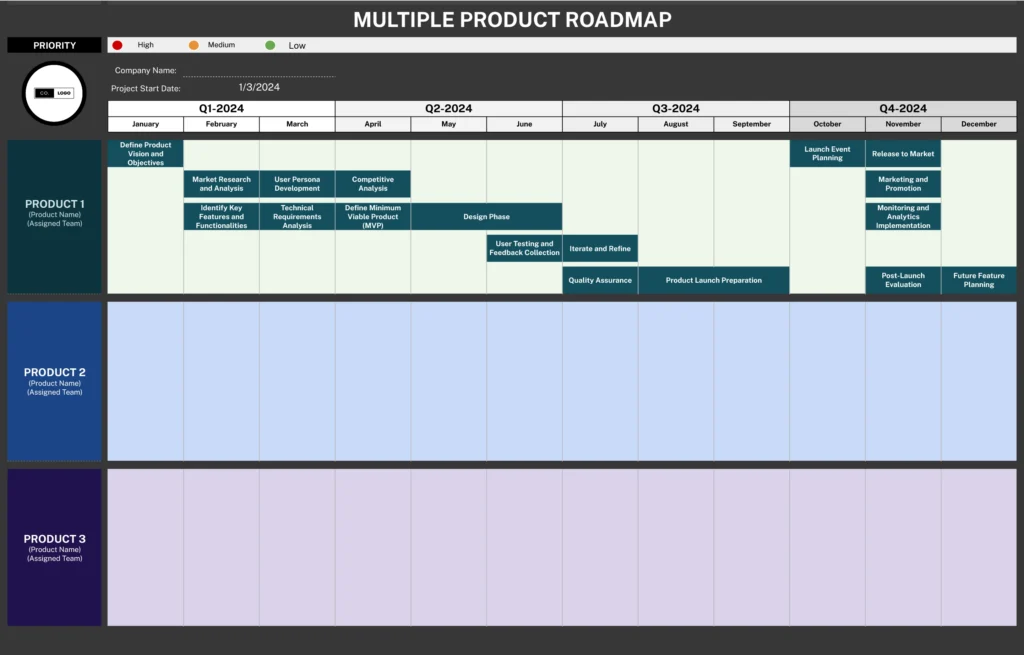Select the Q4-2024 quarter header
The image size is (1024, 655).
(903, 108)
